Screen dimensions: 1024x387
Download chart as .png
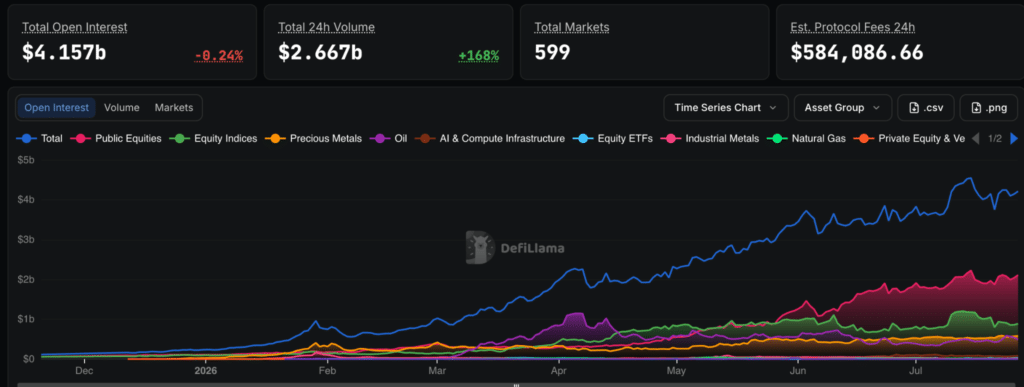(x=988, y=108)
